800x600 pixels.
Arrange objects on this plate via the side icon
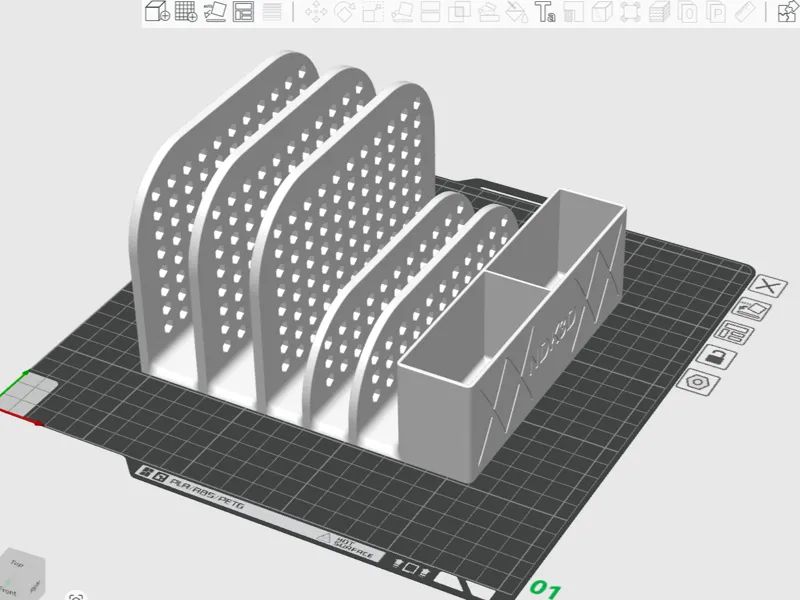point(734,333)
